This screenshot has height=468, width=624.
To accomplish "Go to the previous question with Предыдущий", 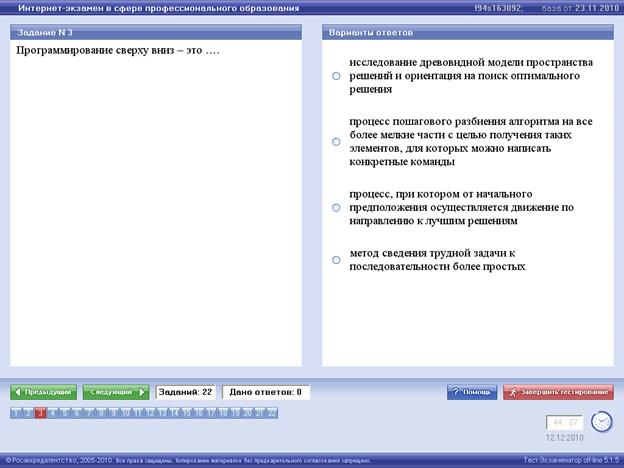I will [42, 392].
